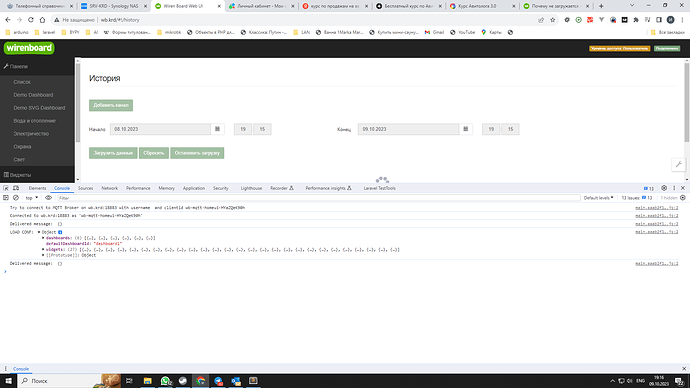Click the console Filter input field
Image resolution: width=690 pixels, height=388 pixels.
[x=318, y=198]
